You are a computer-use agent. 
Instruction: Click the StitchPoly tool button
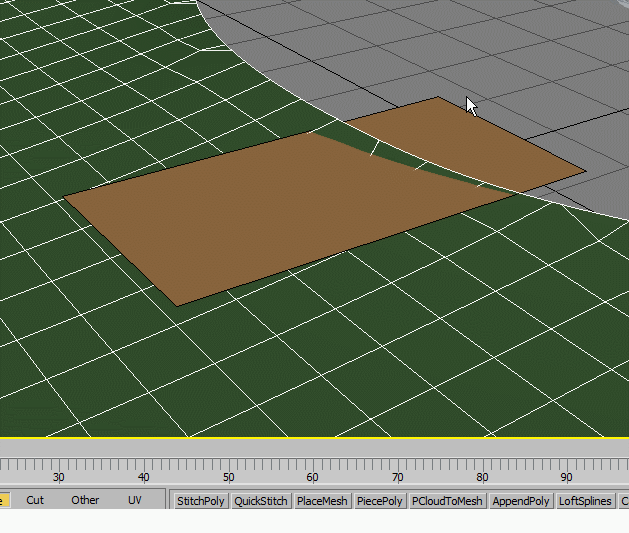pyautogui.click(x=201, y=501)
